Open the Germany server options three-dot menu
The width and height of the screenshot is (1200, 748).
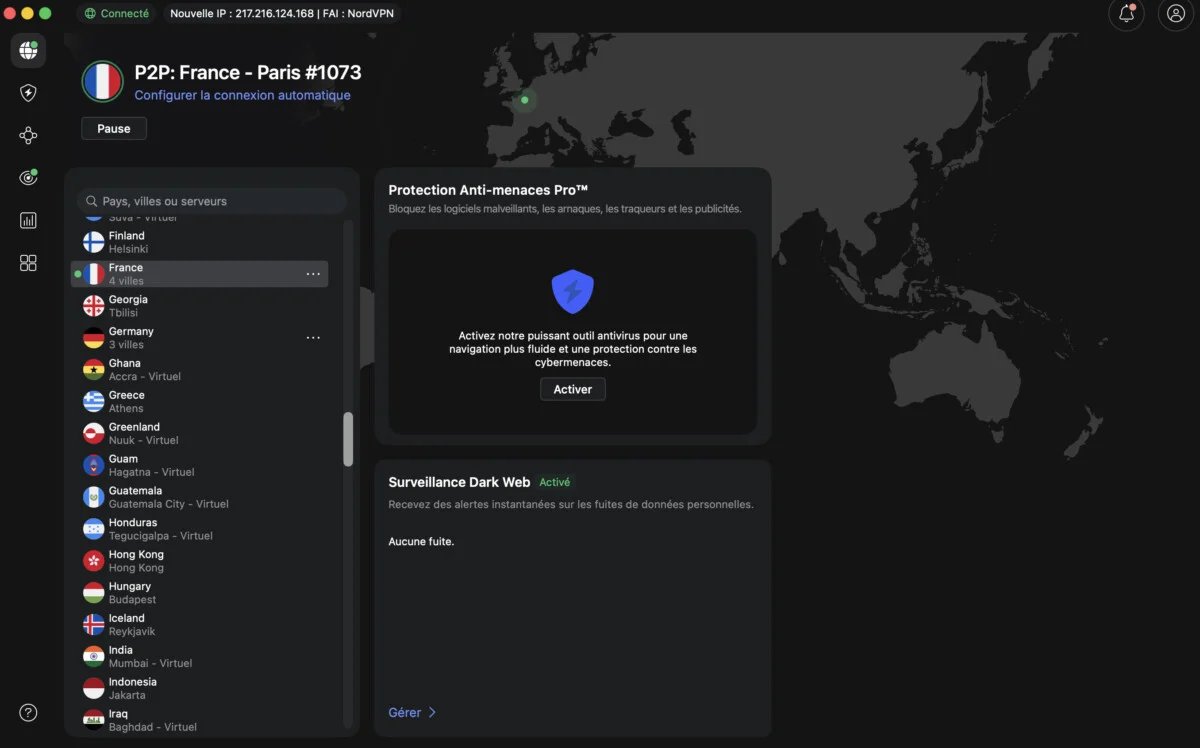(313, 337)
